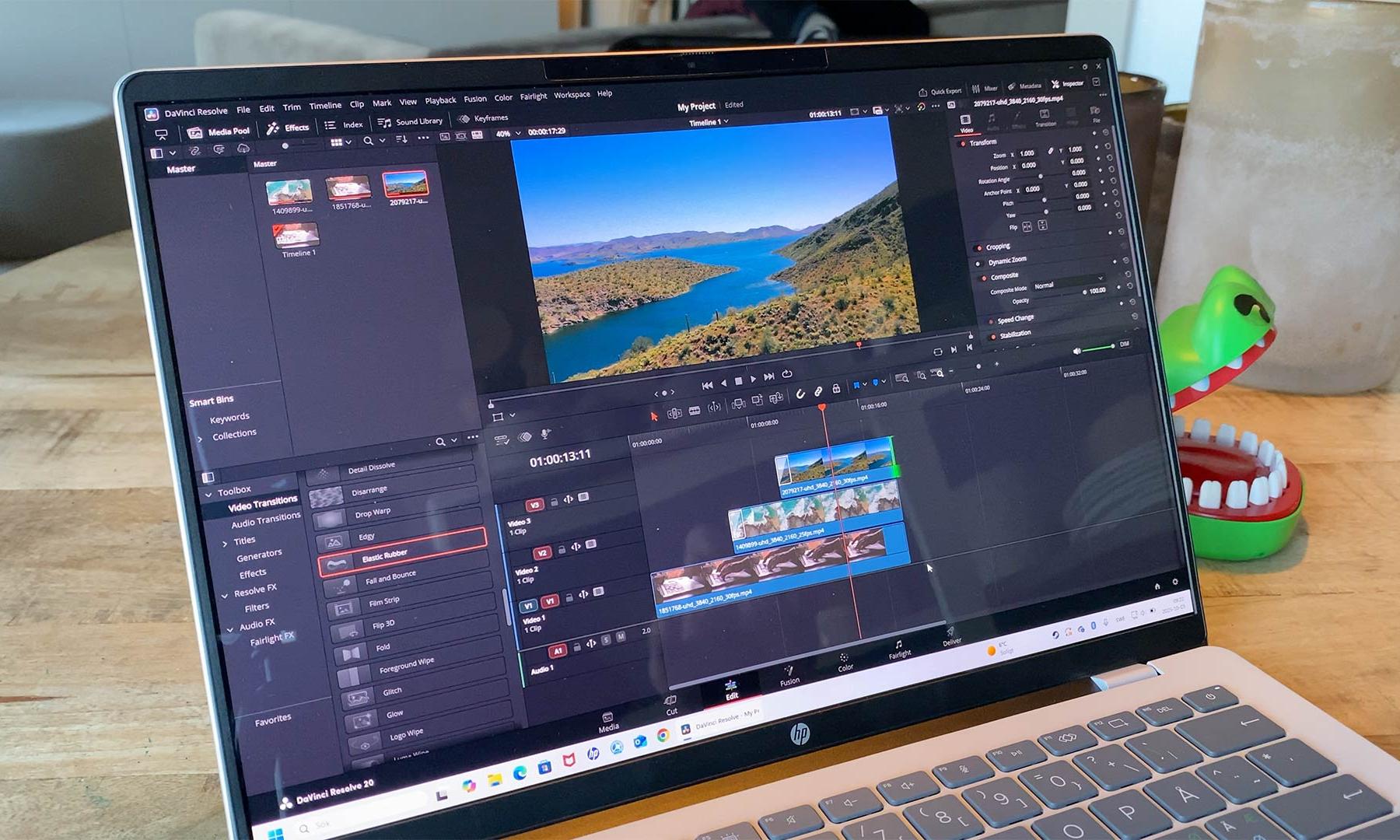The width and height of the screenshot is (1400, 840).
Task: Open File Explorer from the taskbar
Action: tap(495, 779)
